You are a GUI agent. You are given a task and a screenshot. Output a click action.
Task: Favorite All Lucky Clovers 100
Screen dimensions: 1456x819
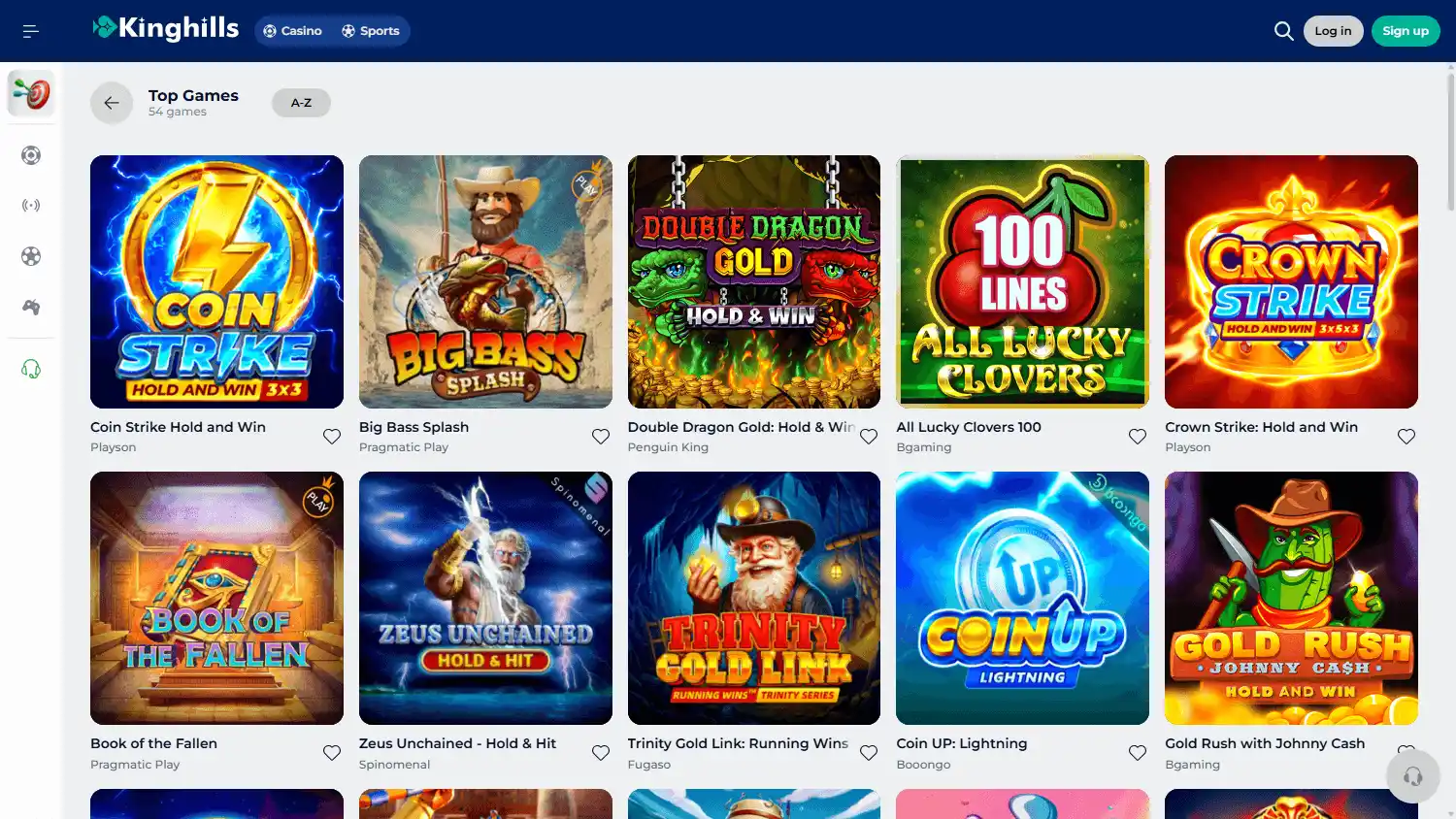pos(1138,437)
